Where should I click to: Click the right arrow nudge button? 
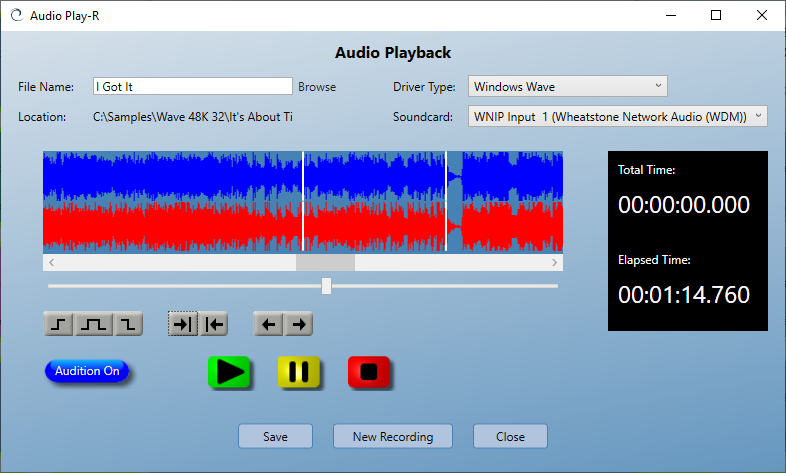(x=299, y=324)
